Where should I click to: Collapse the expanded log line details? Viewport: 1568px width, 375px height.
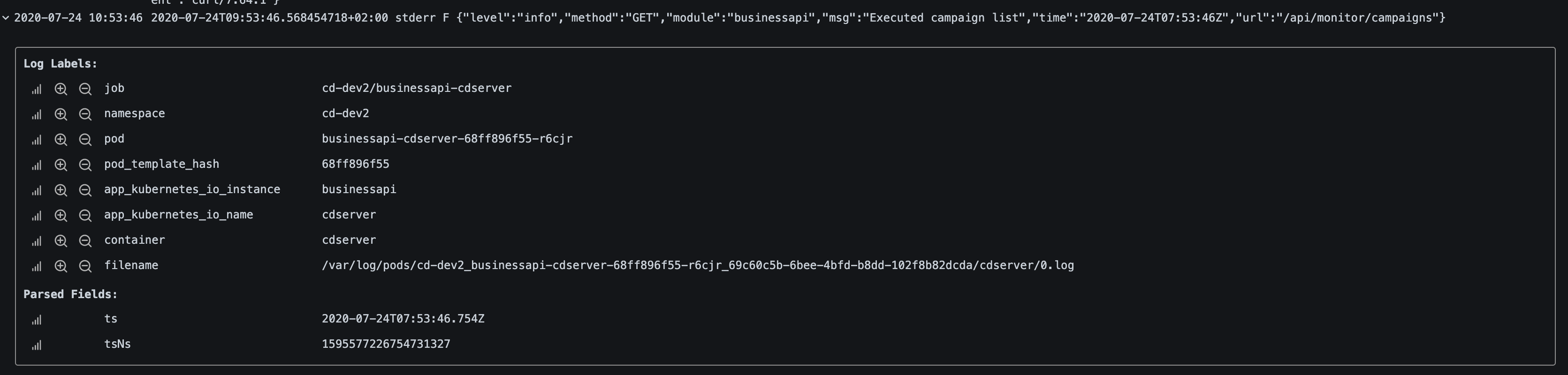[6, 19]
